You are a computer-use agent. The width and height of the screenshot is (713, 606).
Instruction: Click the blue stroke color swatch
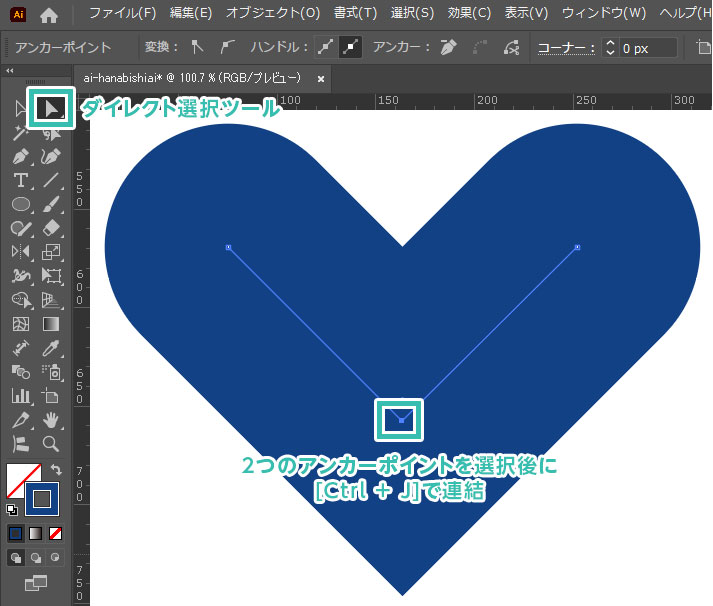coord(42,498)
